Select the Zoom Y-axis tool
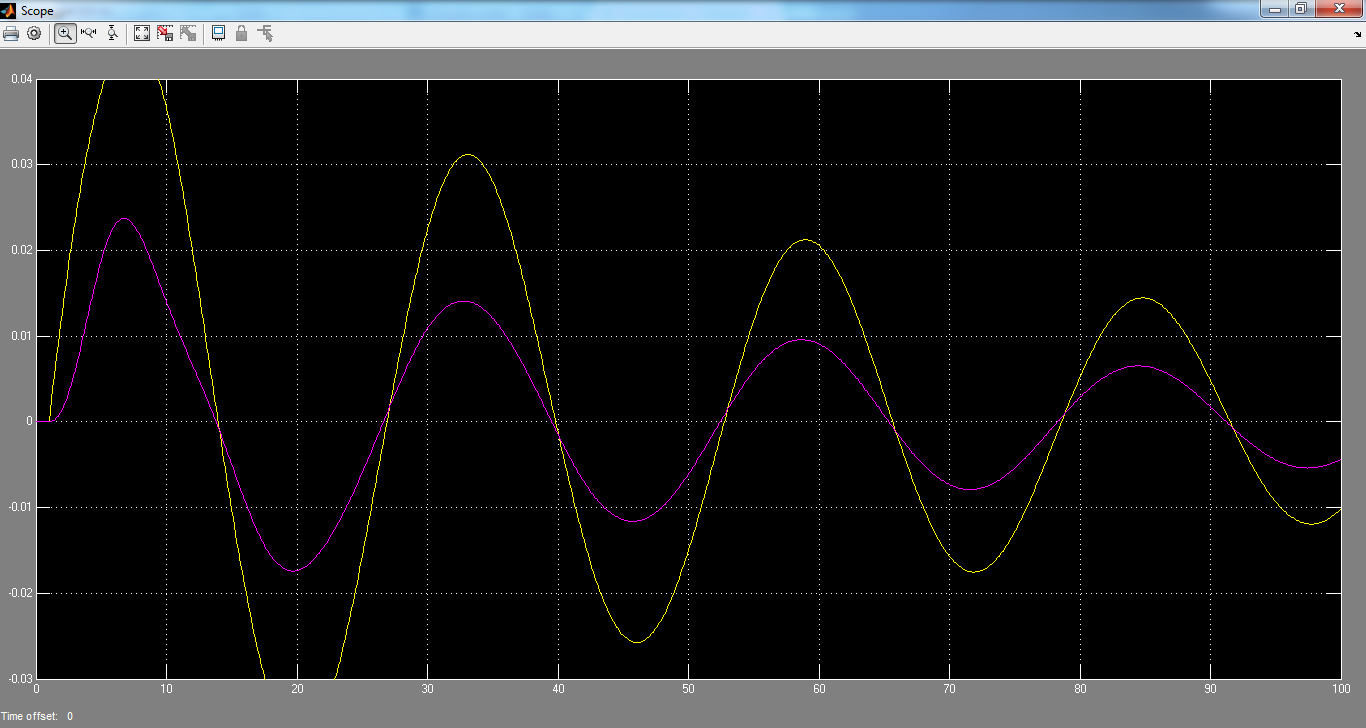 click(112, 33)
